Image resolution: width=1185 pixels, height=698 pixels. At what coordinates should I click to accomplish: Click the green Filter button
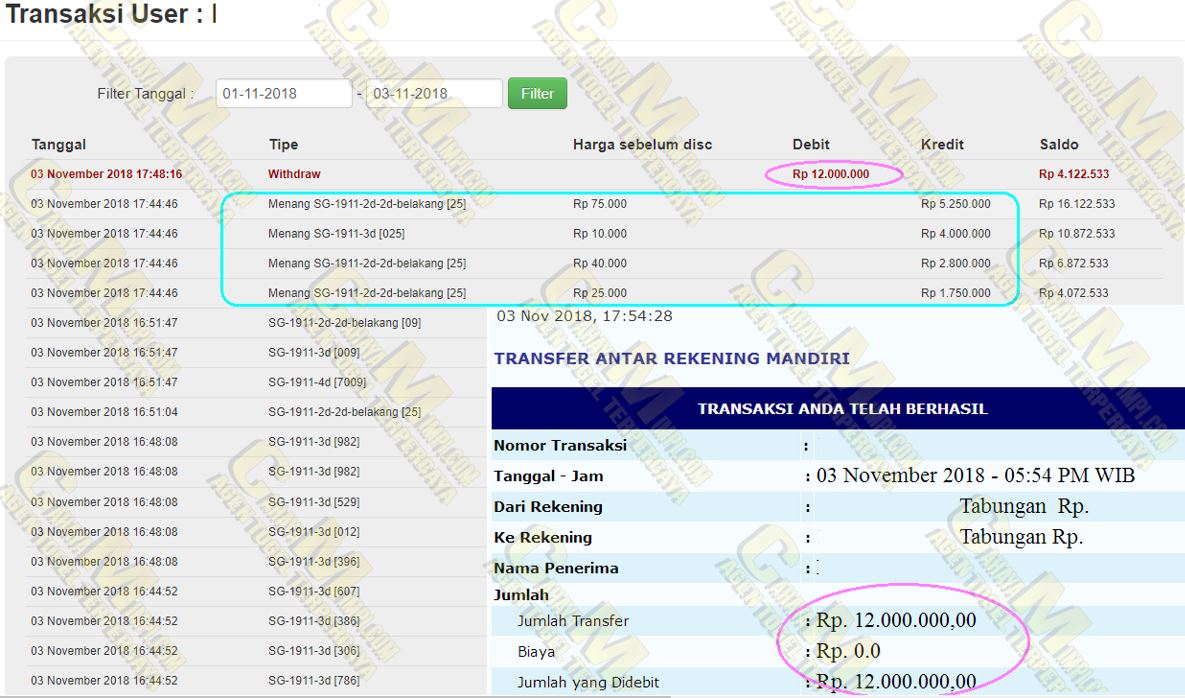tap(537, 93)
